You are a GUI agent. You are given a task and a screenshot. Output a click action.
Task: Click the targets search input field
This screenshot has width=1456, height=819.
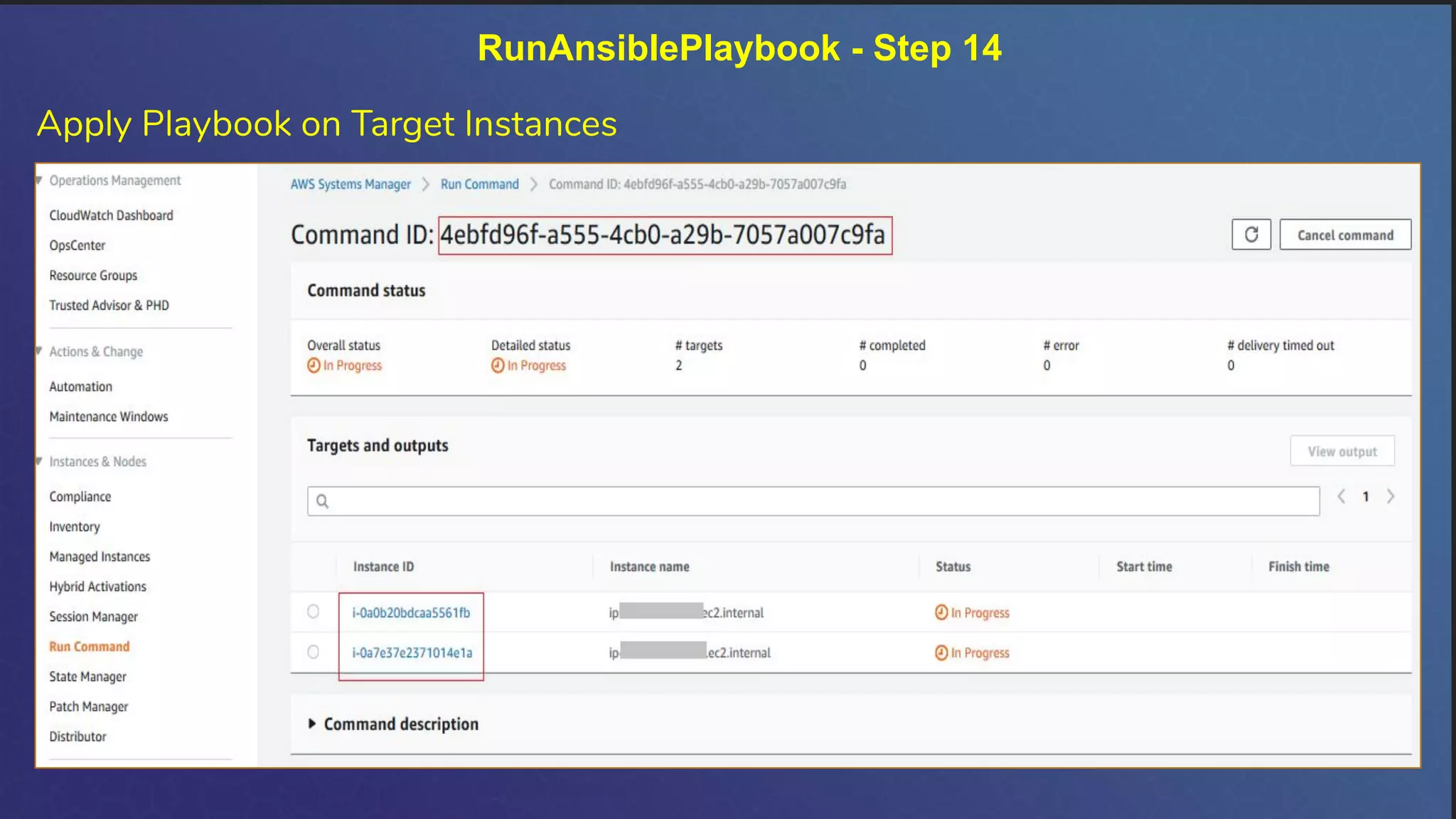tap(813, 501)
